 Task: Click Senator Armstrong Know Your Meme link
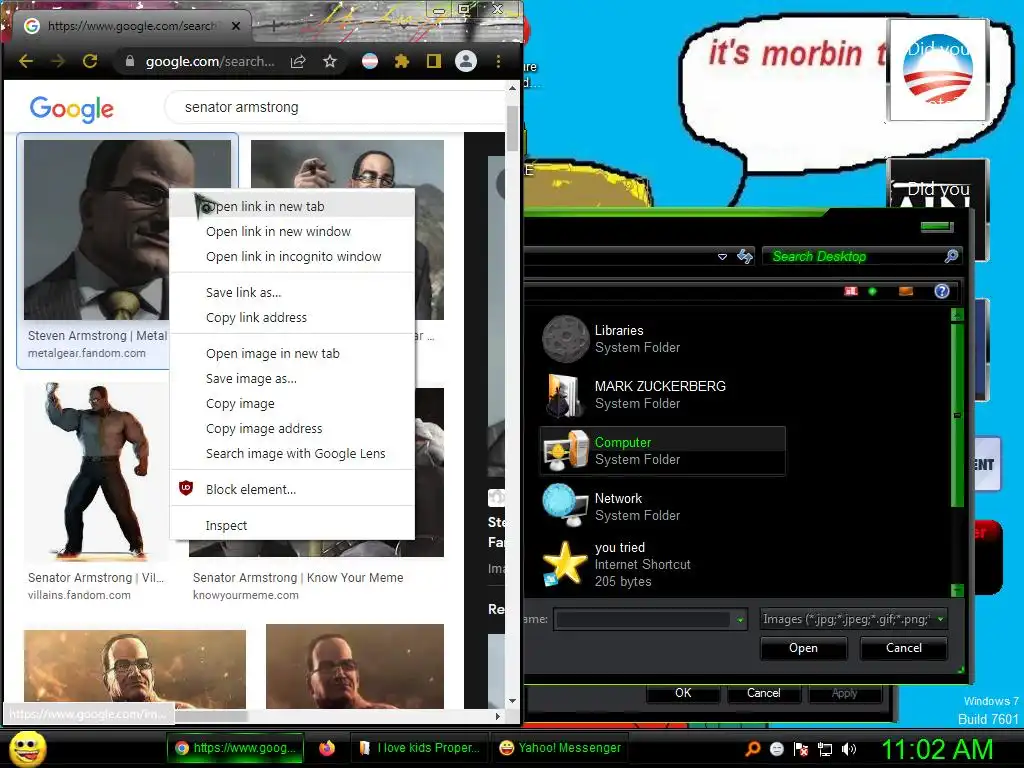point(298,578)
